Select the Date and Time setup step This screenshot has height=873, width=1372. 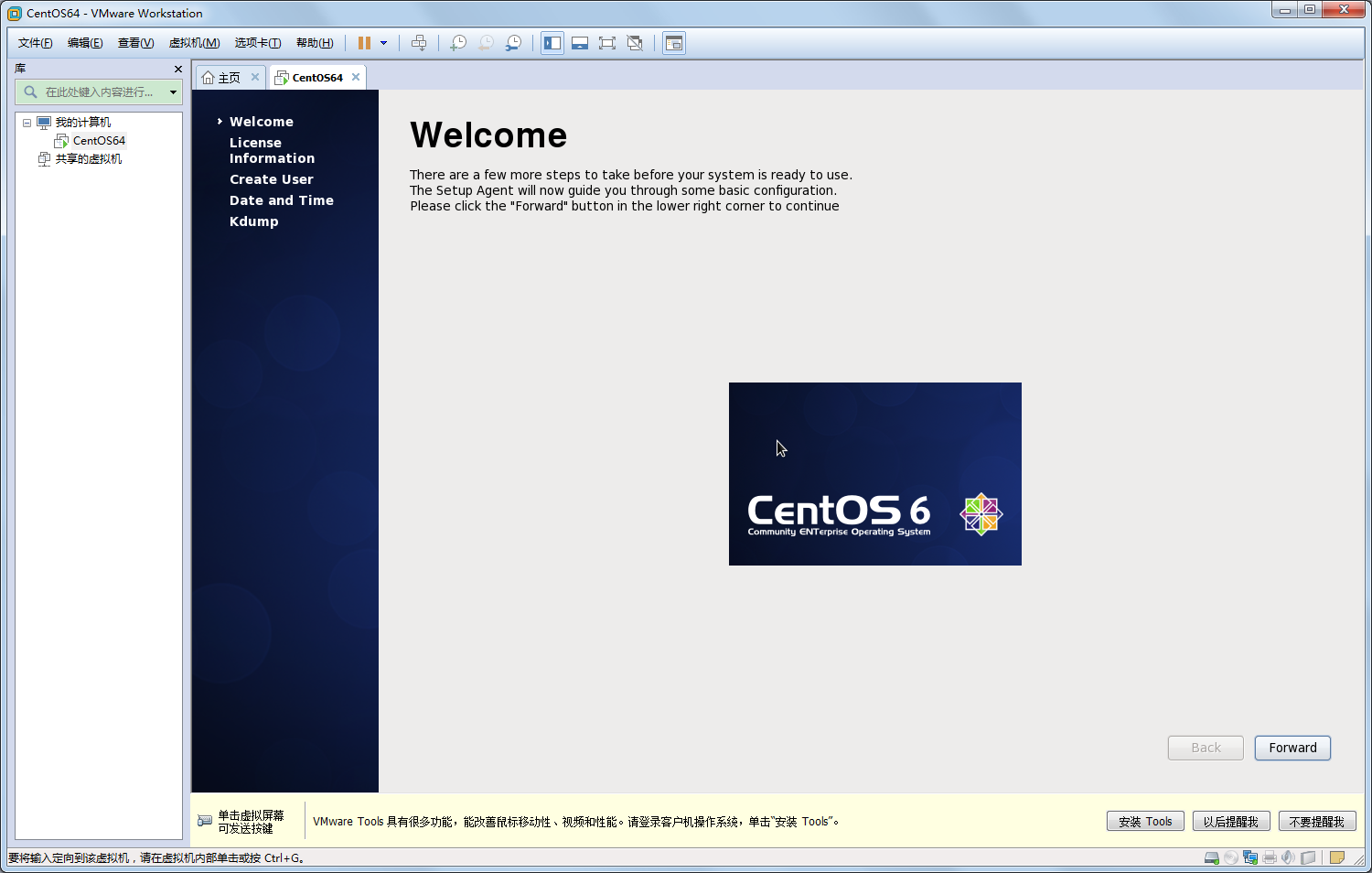(x=282, y=200)
